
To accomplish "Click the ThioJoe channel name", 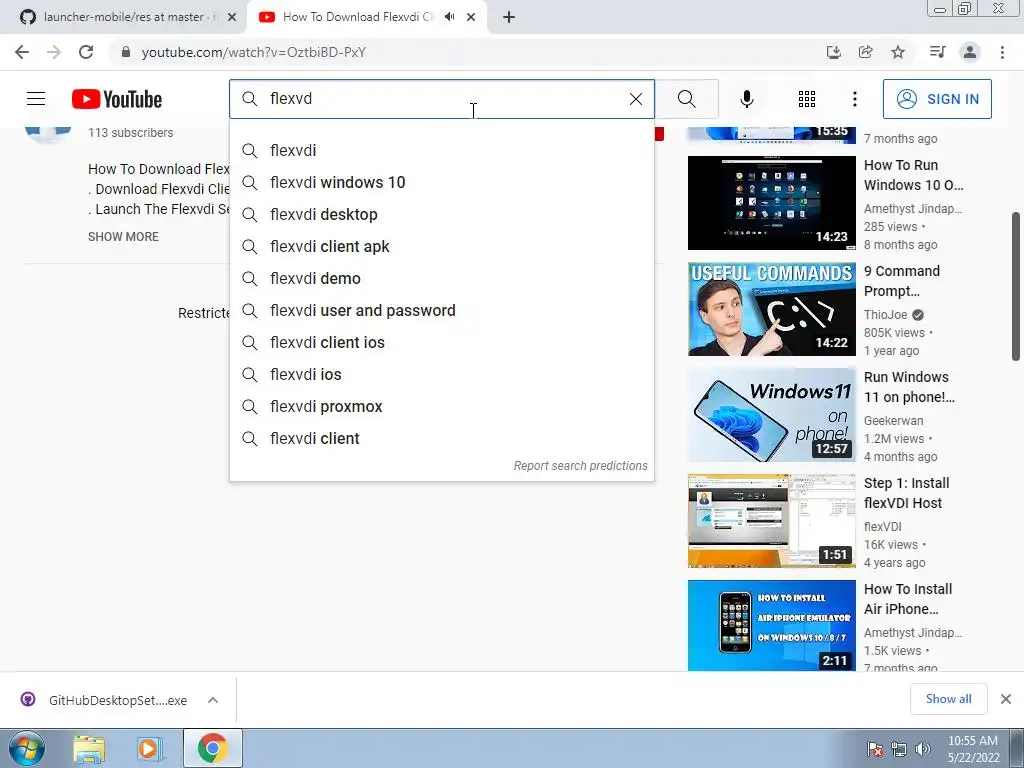I will pos(886,315).
